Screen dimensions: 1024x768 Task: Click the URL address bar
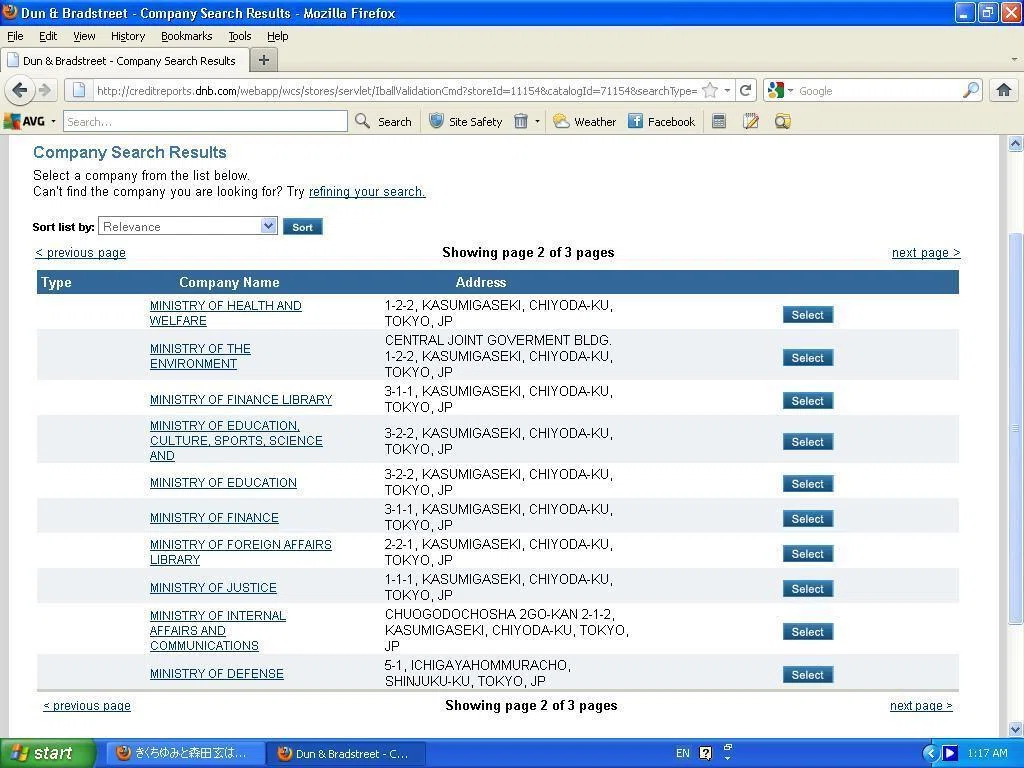click(x=396, y=91)
